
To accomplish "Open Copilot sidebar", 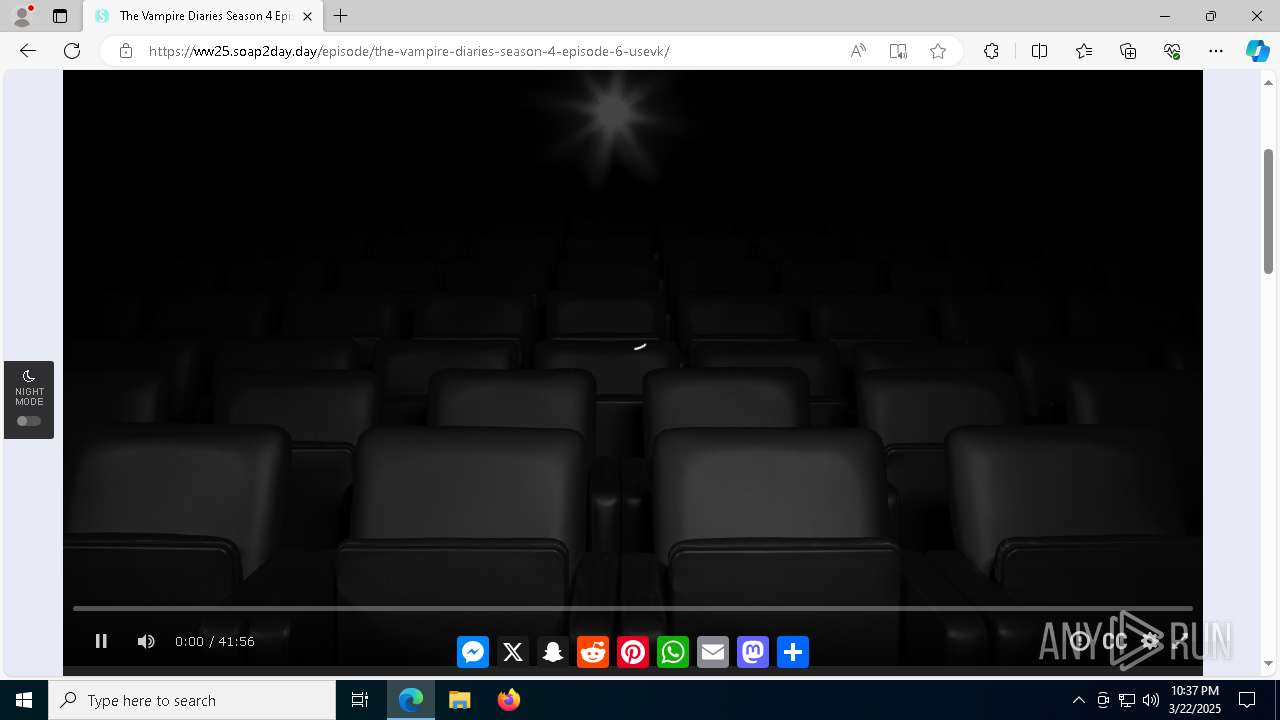I will [1258, 51].
